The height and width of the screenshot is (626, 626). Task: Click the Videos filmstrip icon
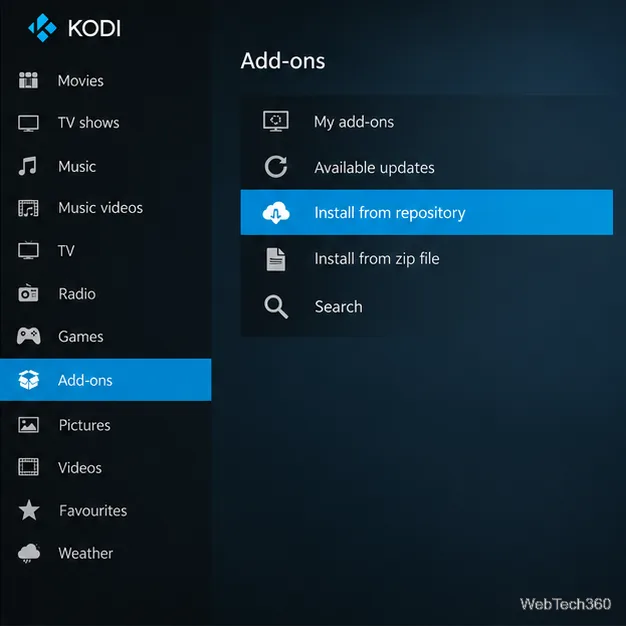(28, 467)
